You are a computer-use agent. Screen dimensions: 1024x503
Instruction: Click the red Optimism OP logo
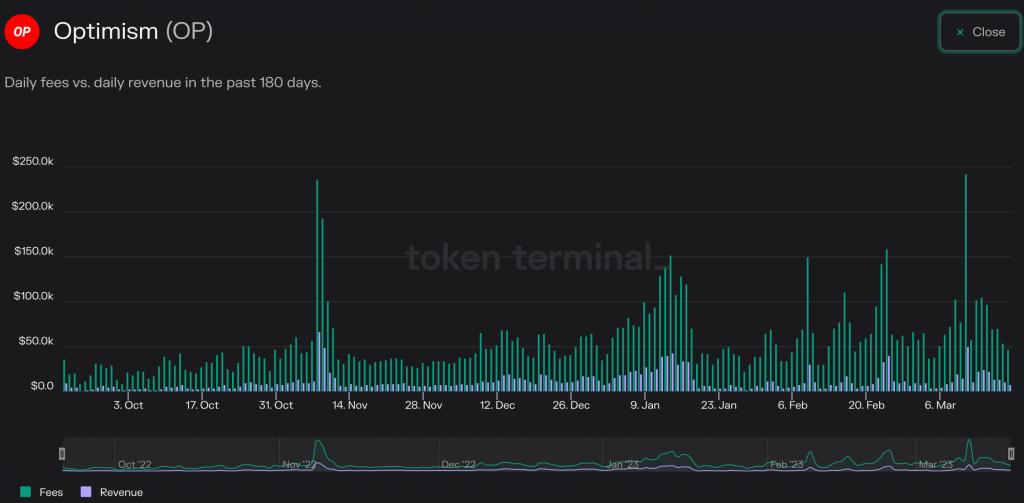coord(22,32)
